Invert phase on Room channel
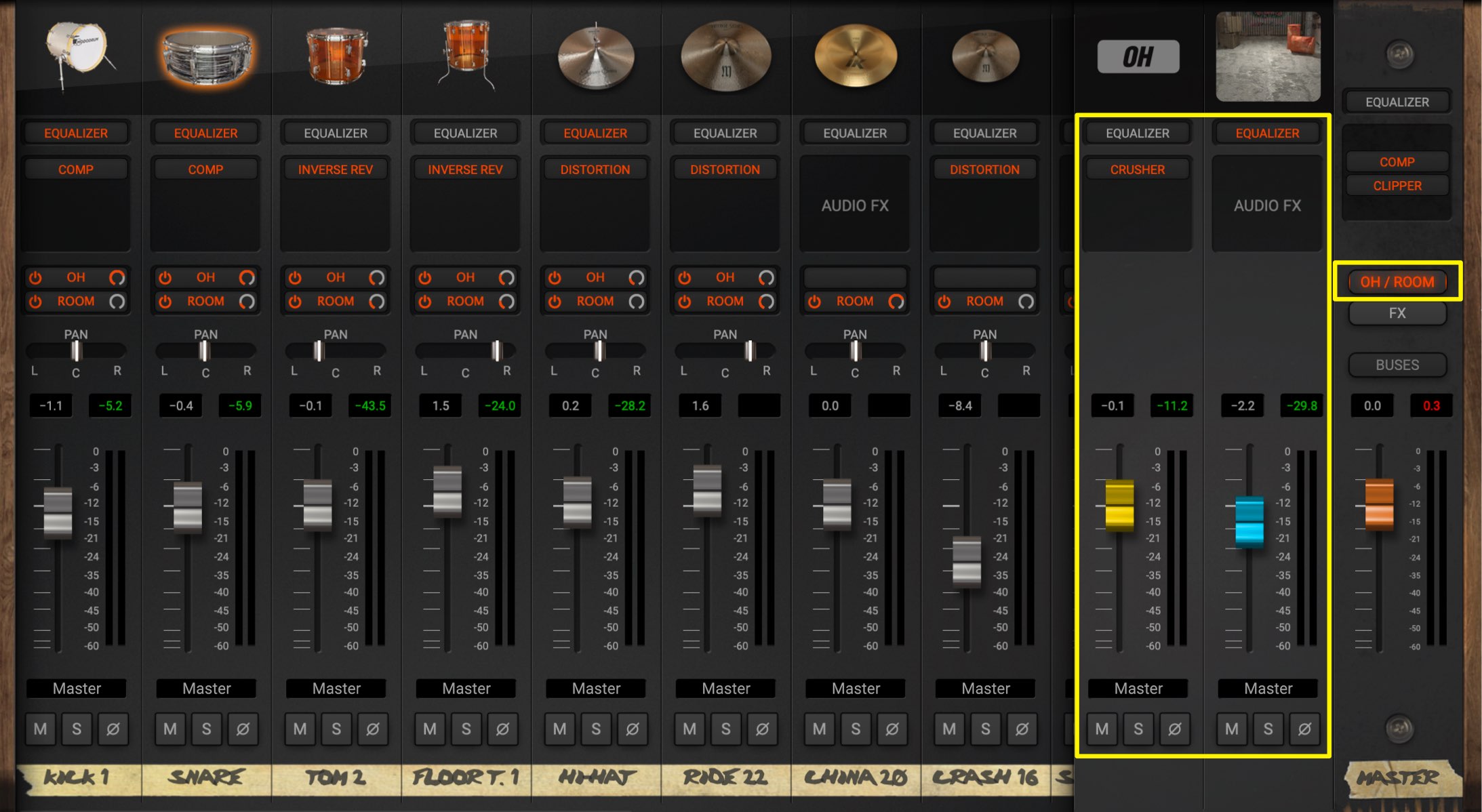The height and width of the screenshot is (812, 1482). point(1304,729)
